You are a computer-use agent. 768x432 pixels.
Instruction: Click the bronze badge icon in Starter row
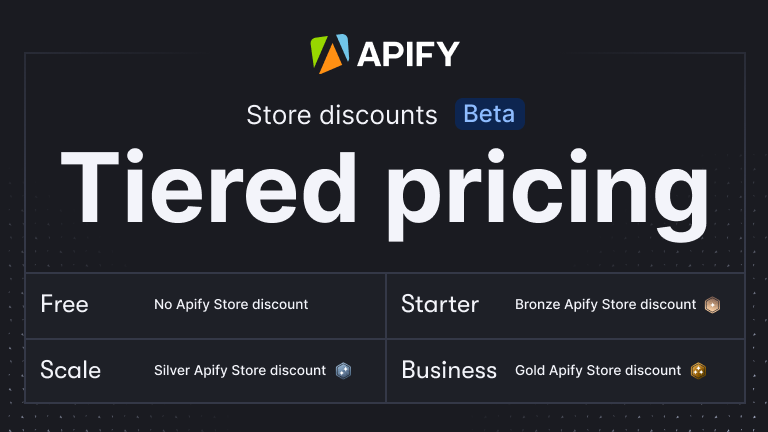tap(712, 305)
